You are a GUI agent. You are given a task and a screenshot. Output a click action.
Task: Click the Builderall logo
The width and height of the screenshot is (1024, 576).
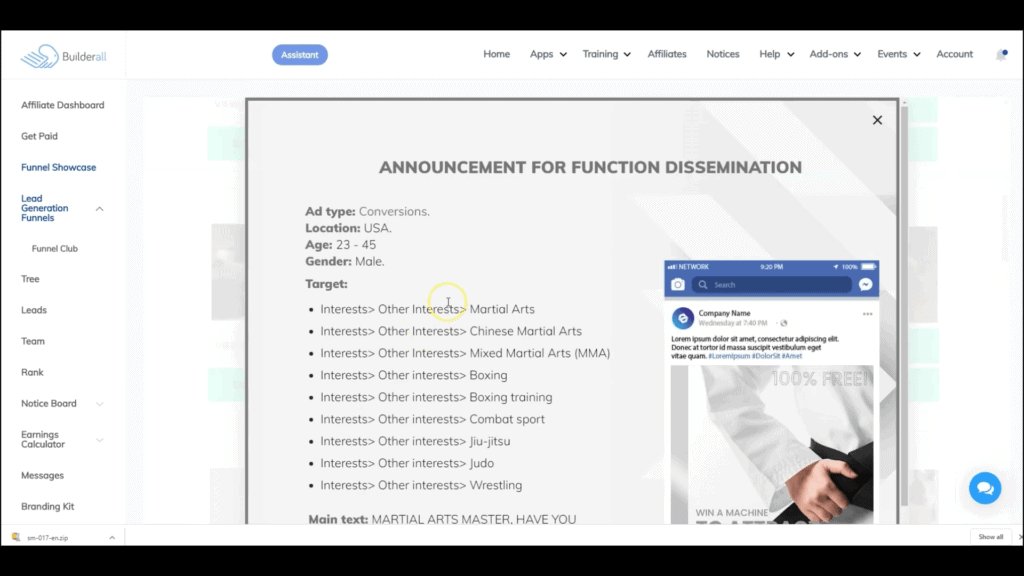tap(63, 56)
